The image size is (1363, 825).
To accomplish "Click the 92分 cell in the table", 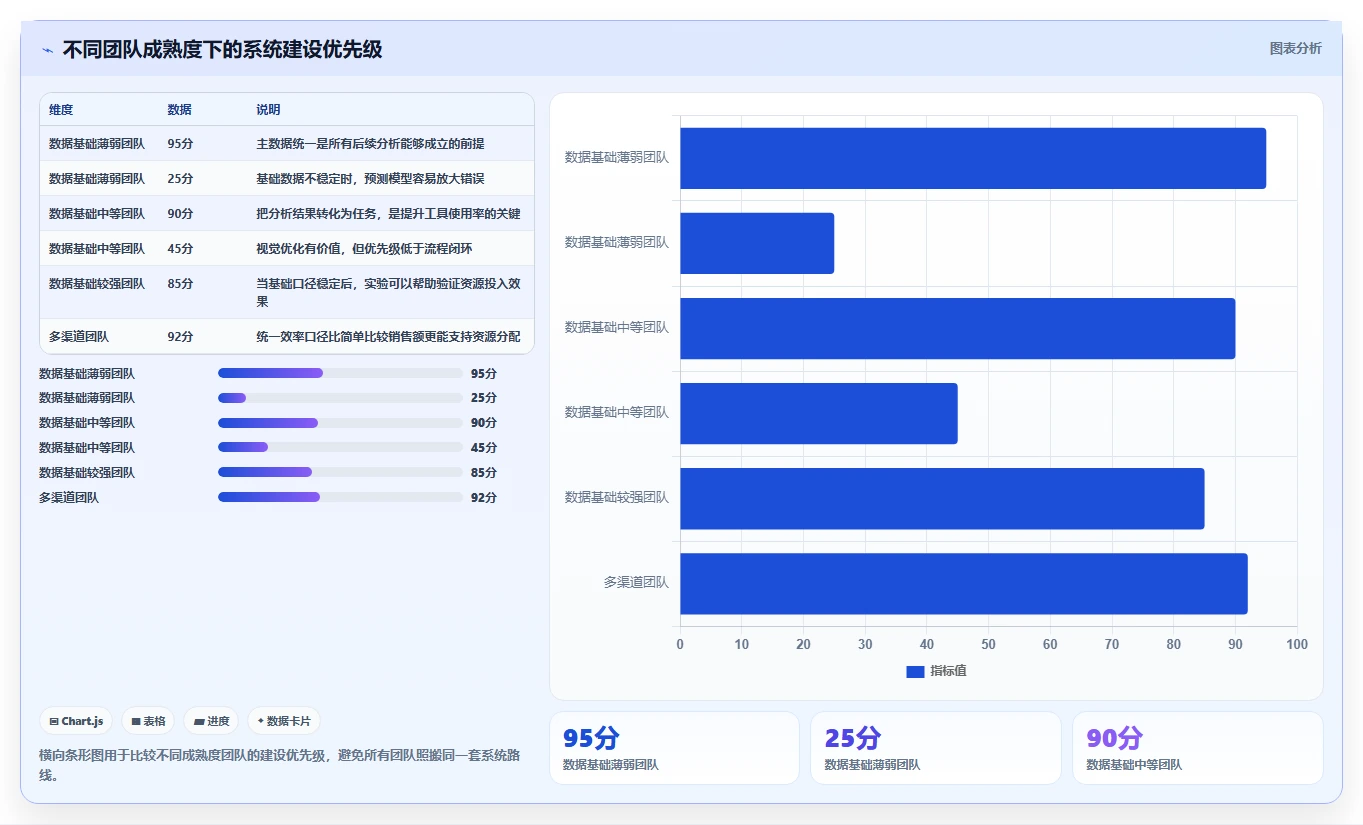I will [x=180, y=337].
